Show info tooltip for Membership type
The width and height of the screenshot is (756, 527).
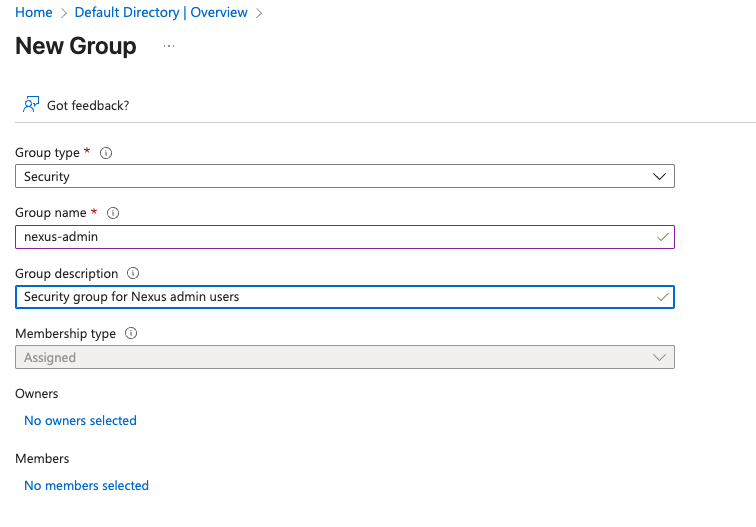[x=131, y=333]
